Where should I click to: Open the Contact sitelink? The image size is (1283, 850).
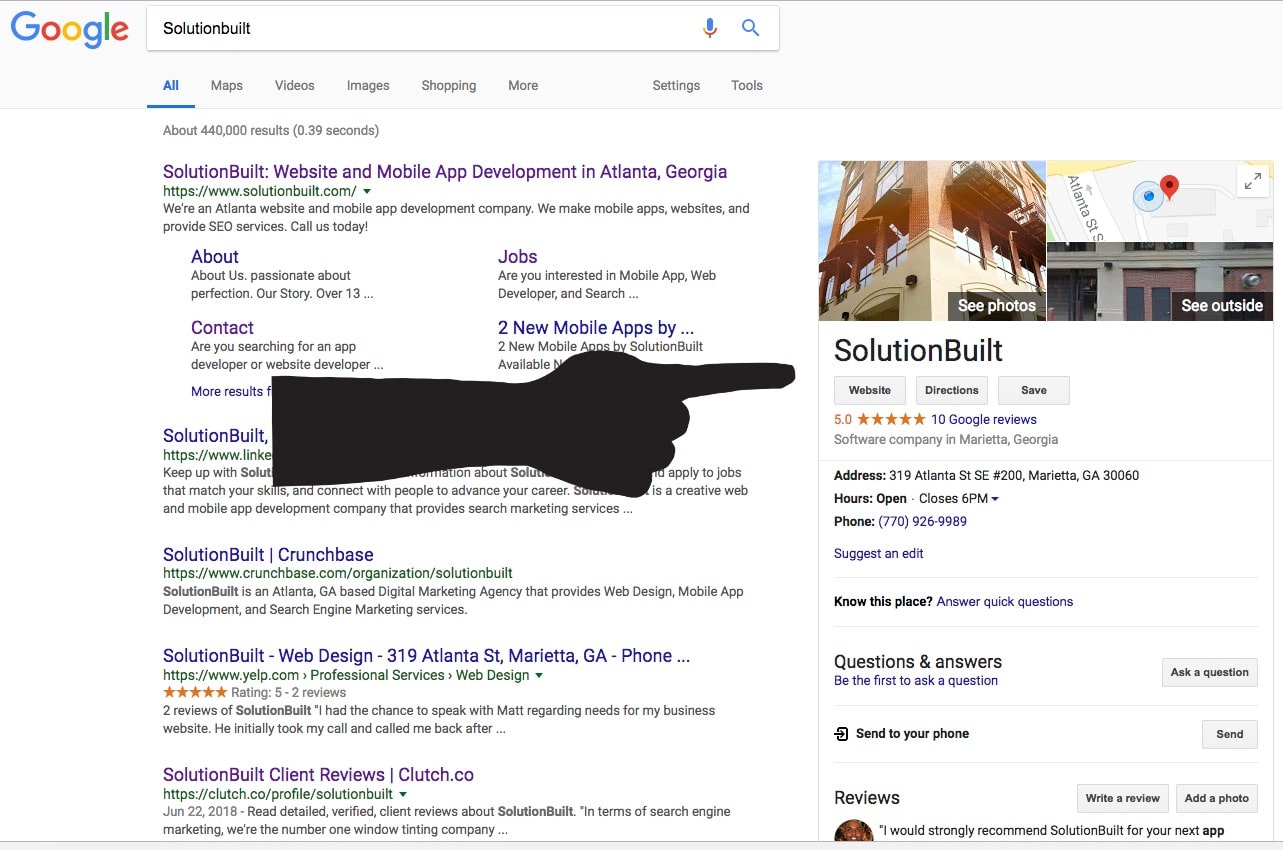(x=222, y=328)
